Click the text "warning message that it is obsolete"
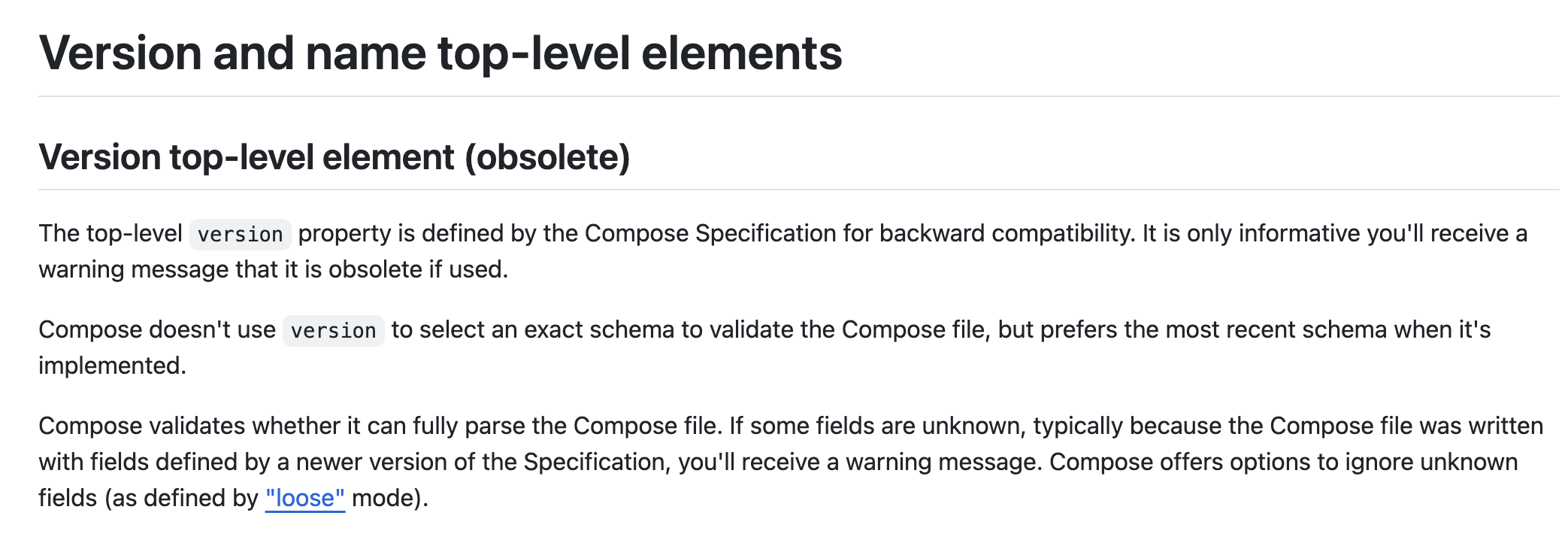 pos(231,269)
